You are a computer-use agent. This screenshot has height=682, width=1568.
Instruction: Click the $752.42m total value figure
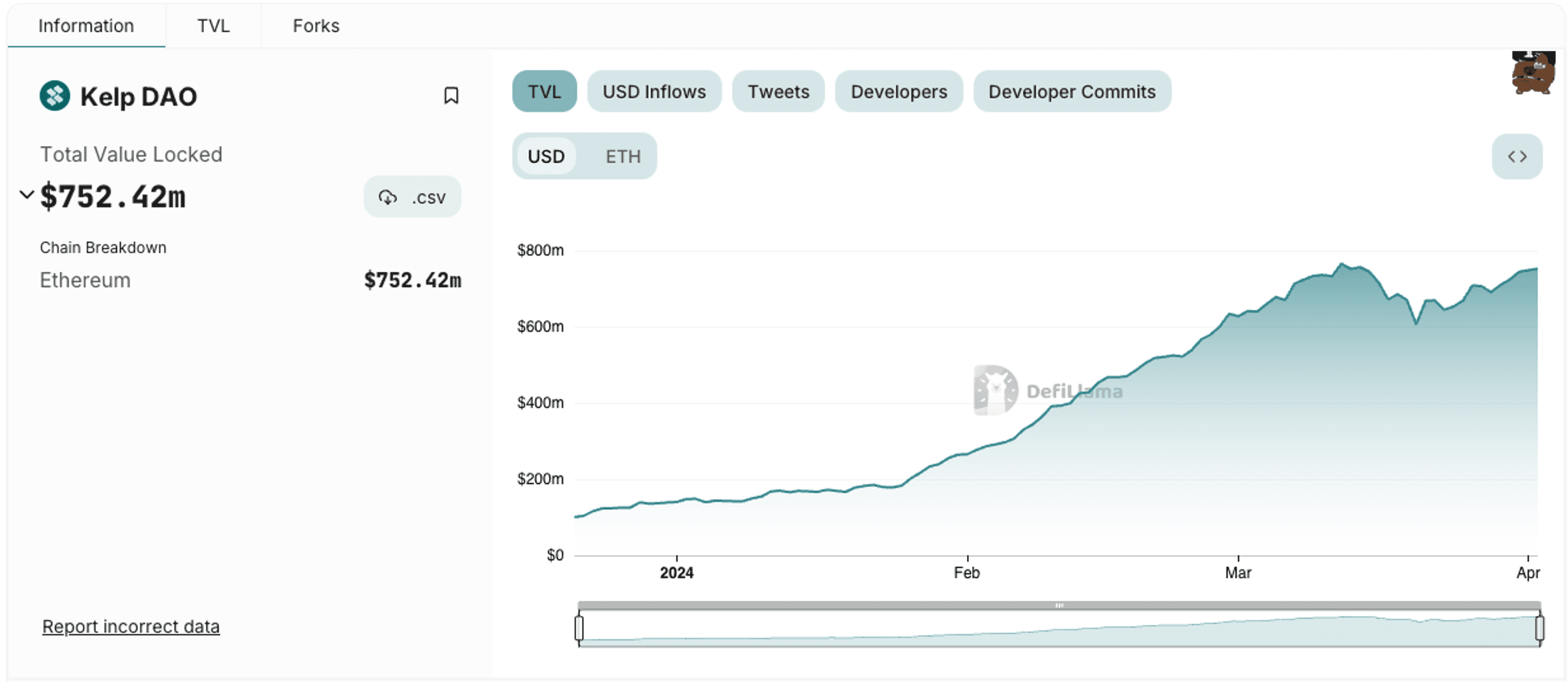pos(113,197)
